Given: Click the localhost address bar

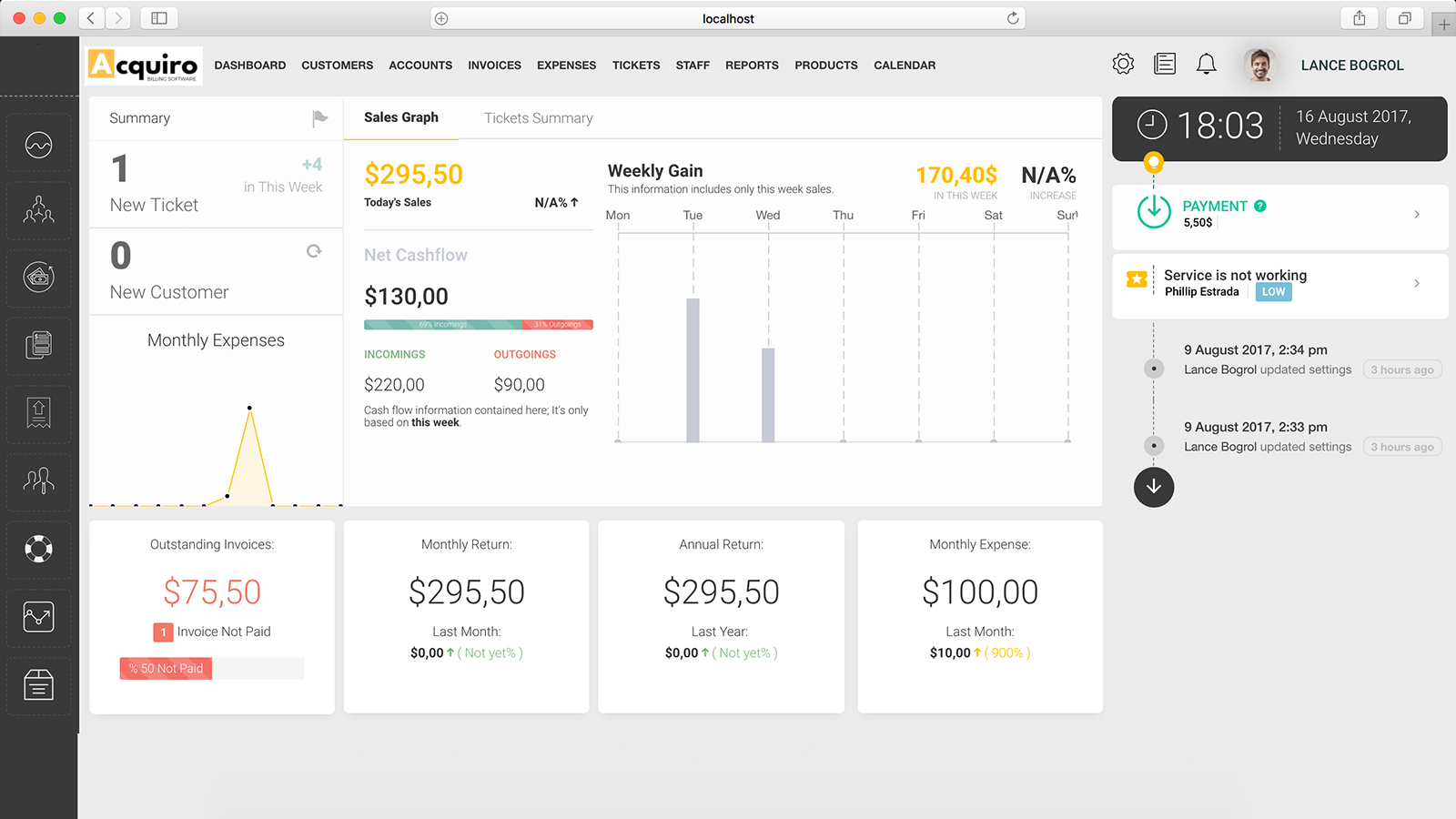Looking at the screenshot, I should pyautogui.click(x=728, y=18).
